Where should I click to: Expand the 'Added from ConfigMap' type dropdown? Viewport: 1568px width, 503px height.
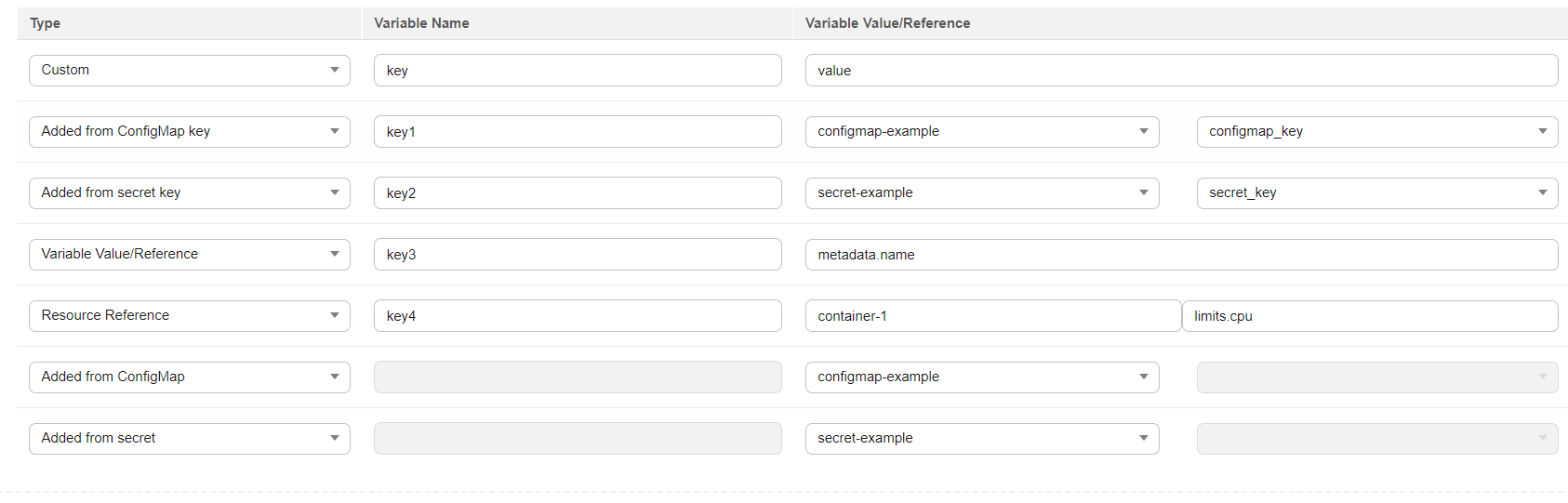coord(189,377)
